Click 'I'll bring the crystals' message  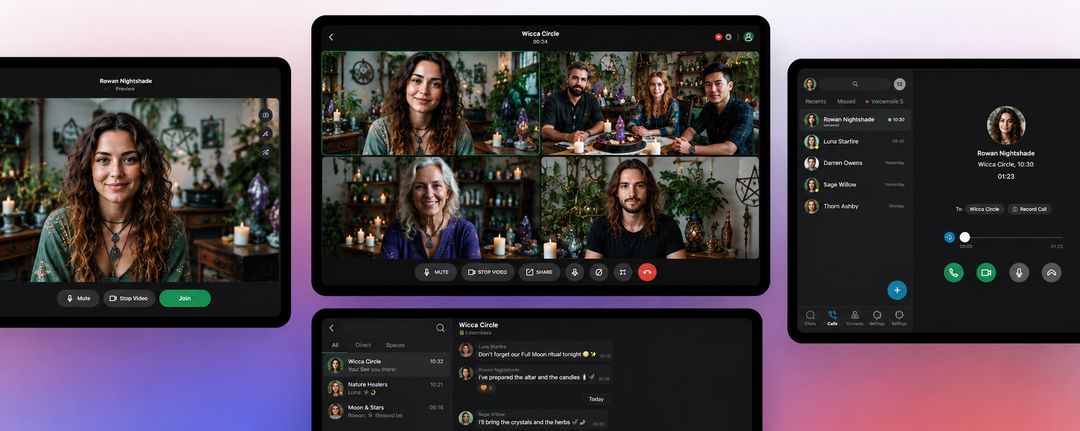coord(541,419)
